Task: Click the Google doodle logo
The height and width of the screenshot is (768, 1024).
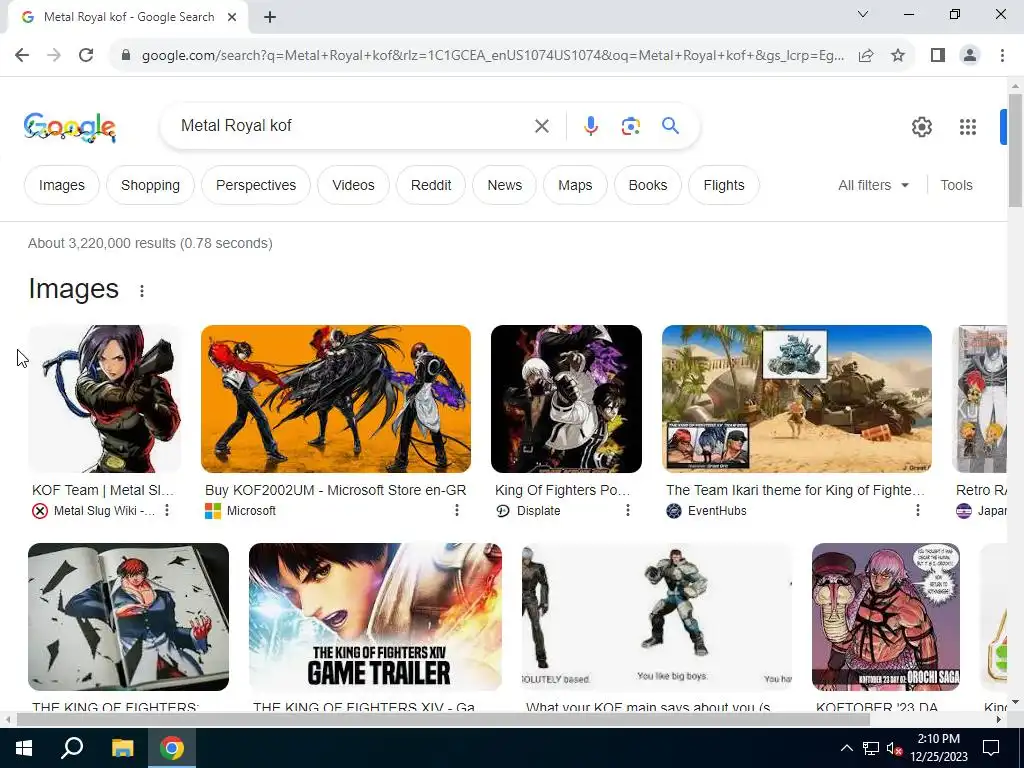Action: click(70, 127)
